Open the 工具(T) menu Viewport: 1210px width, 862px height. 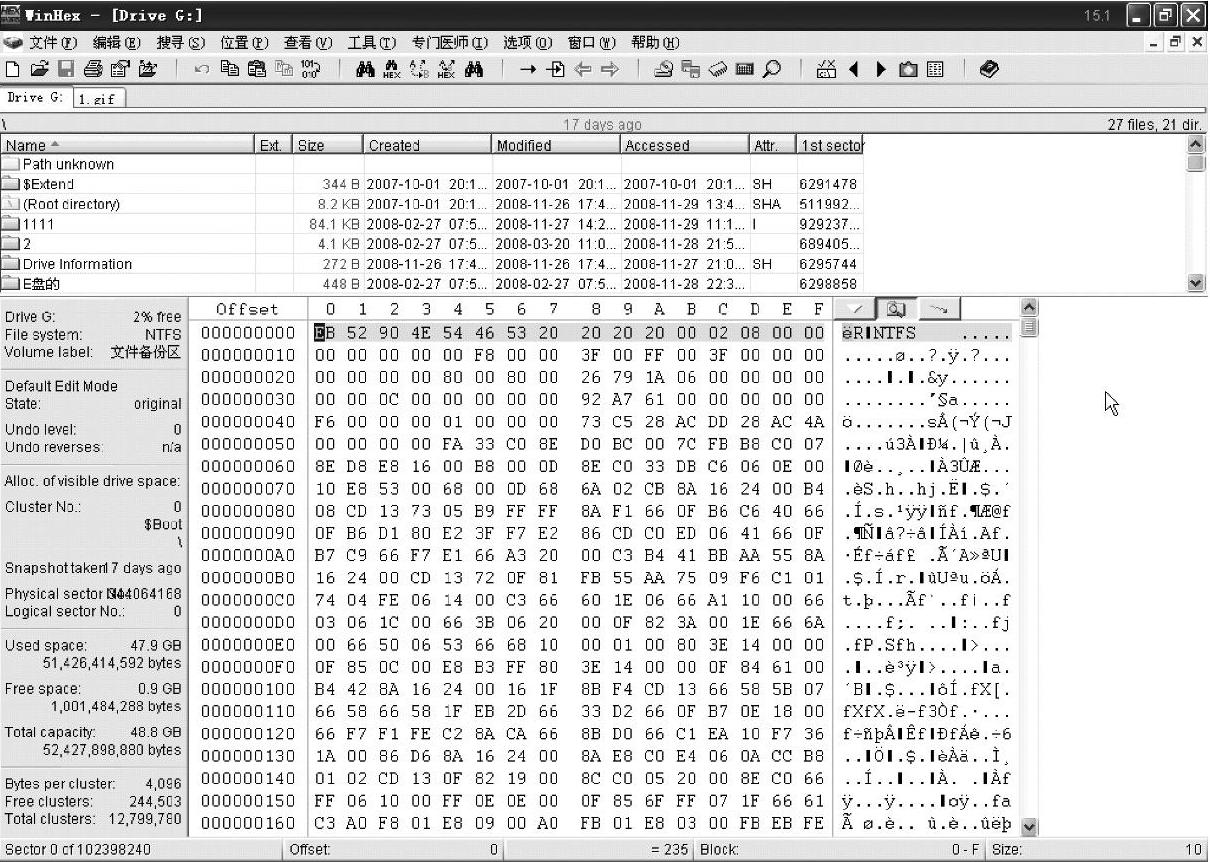coord(371,43)
